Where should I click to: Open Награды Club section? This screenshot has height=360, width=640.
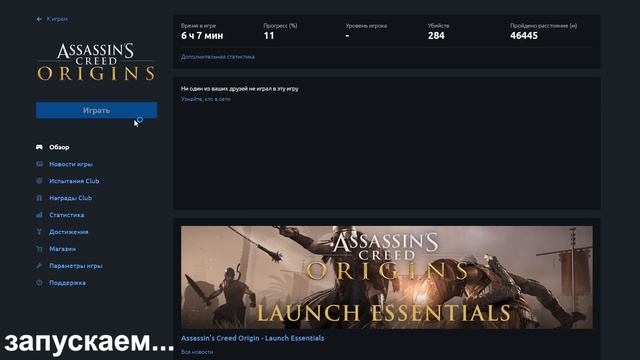tap(71, 198)
